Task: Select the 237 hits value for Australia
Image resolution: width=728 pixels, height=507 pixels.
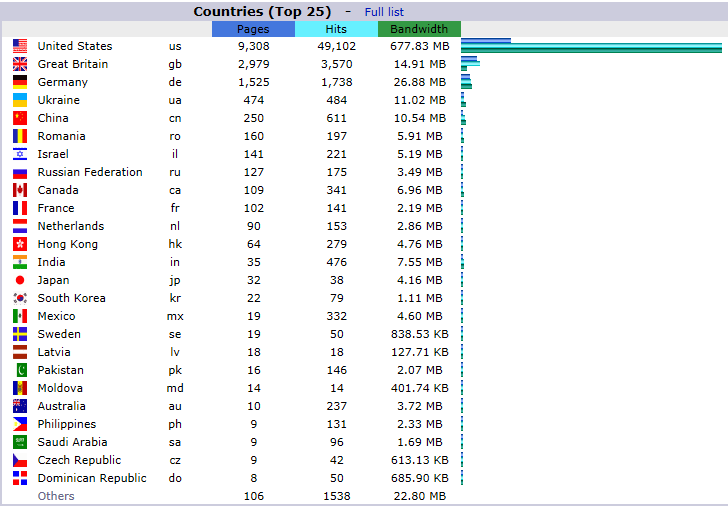Action: click(337, 406)
